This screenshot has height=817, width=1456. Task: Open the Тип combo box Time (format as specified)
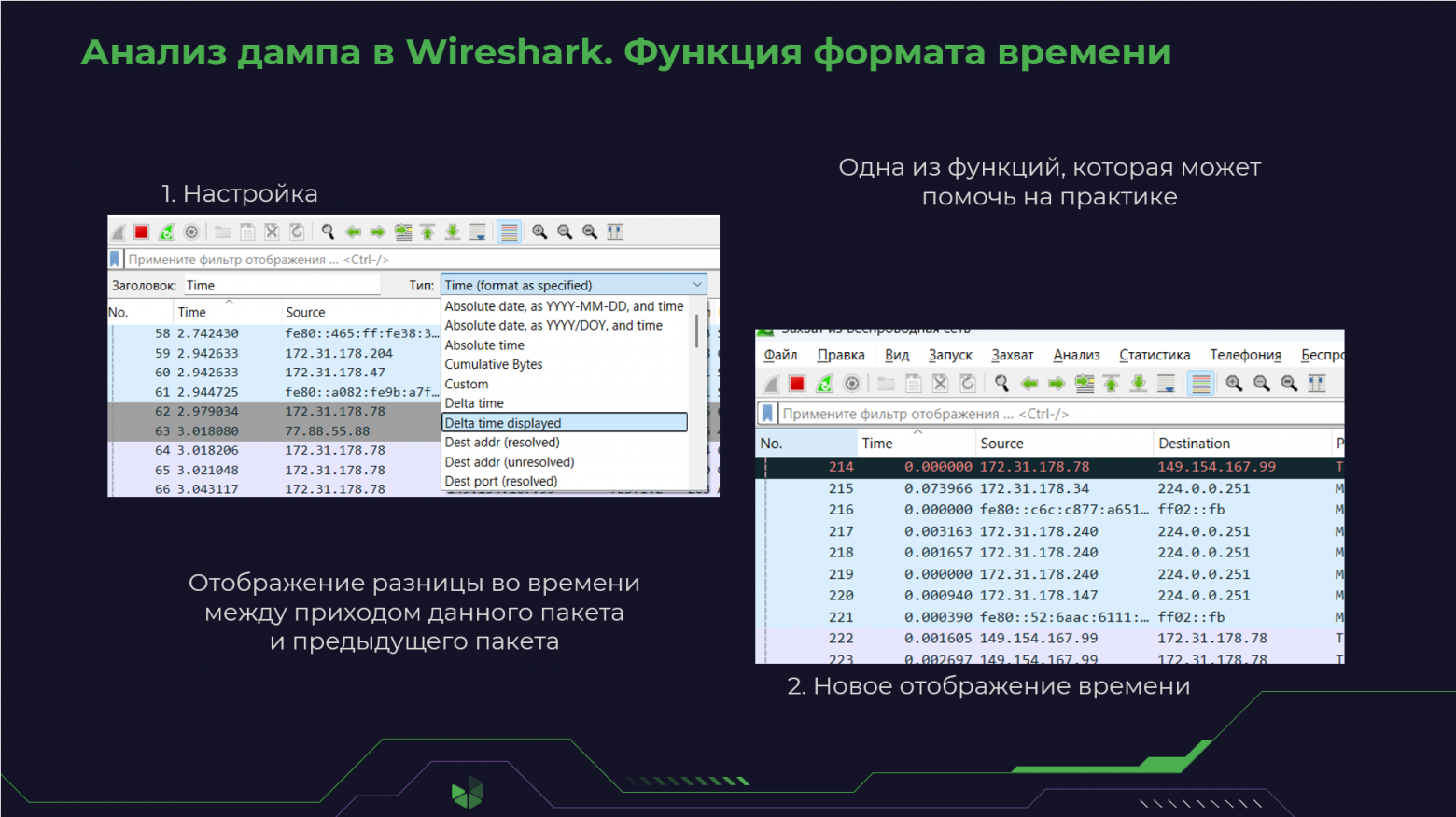point(573,286)
